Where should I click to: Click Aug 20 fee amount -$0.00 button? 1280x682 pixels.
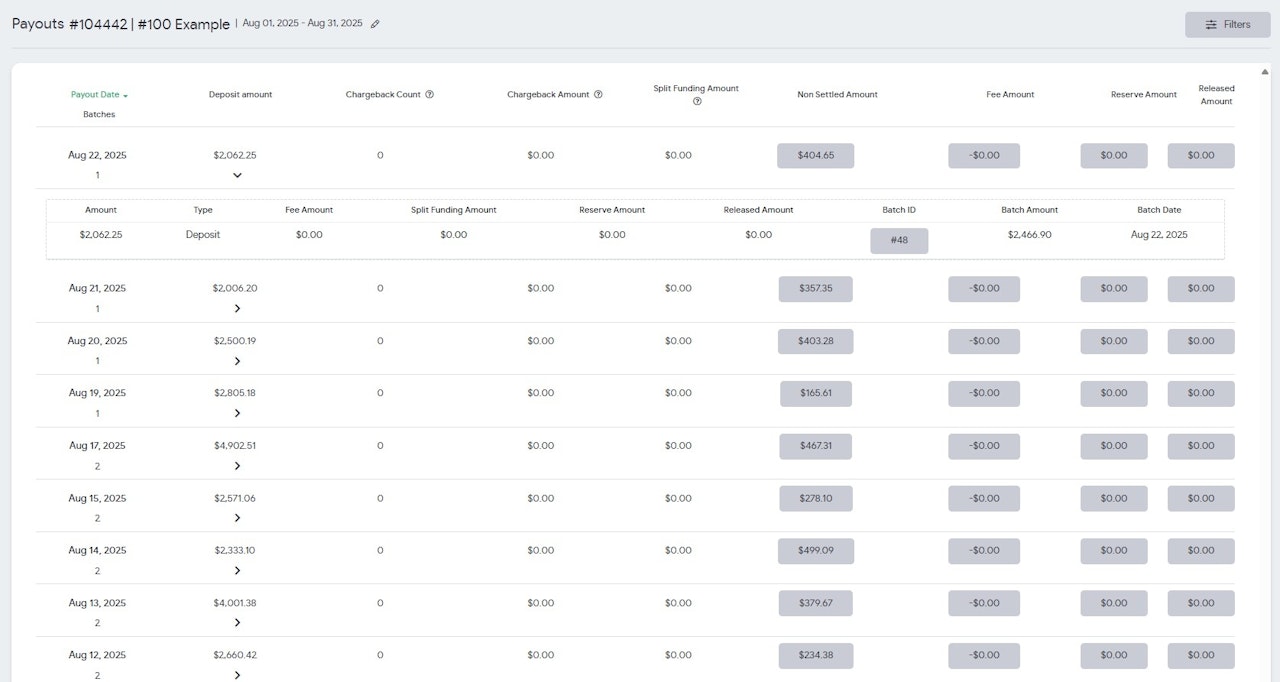pyautogui.click(x=983, y=341)
